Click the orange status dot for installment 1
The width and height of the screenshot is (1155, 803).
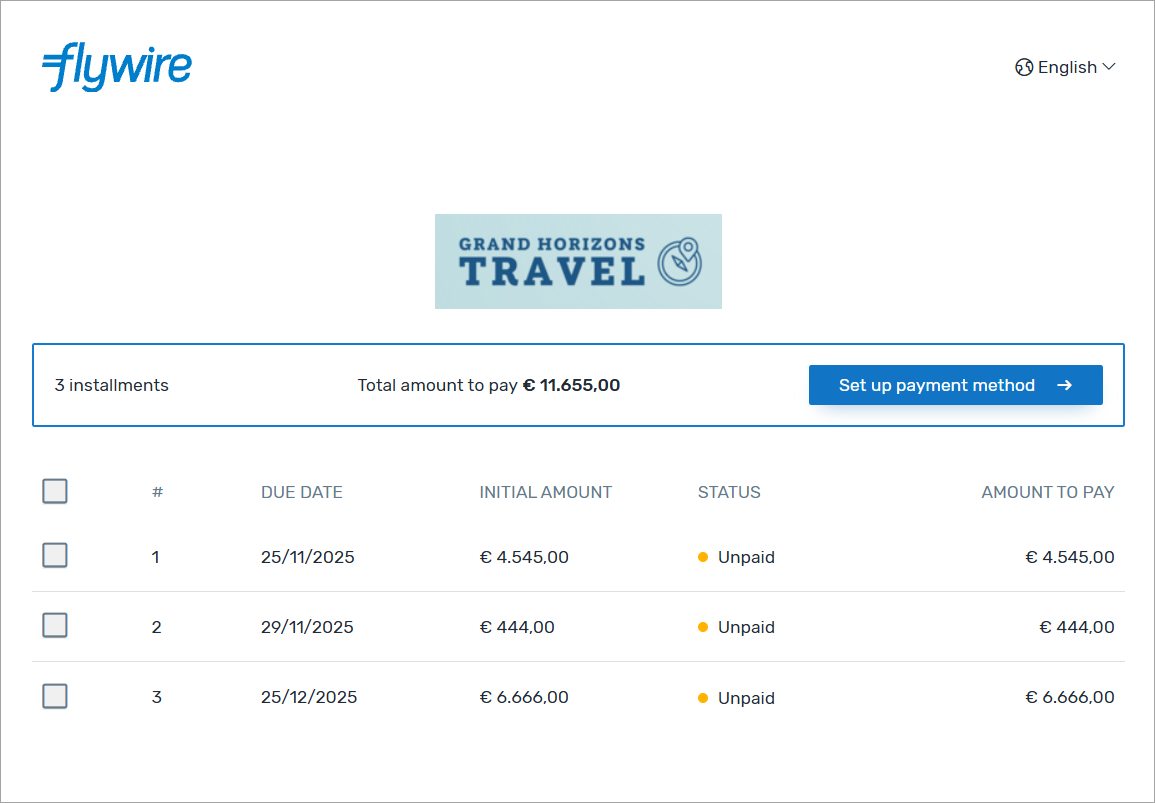(x=703, y=557)
